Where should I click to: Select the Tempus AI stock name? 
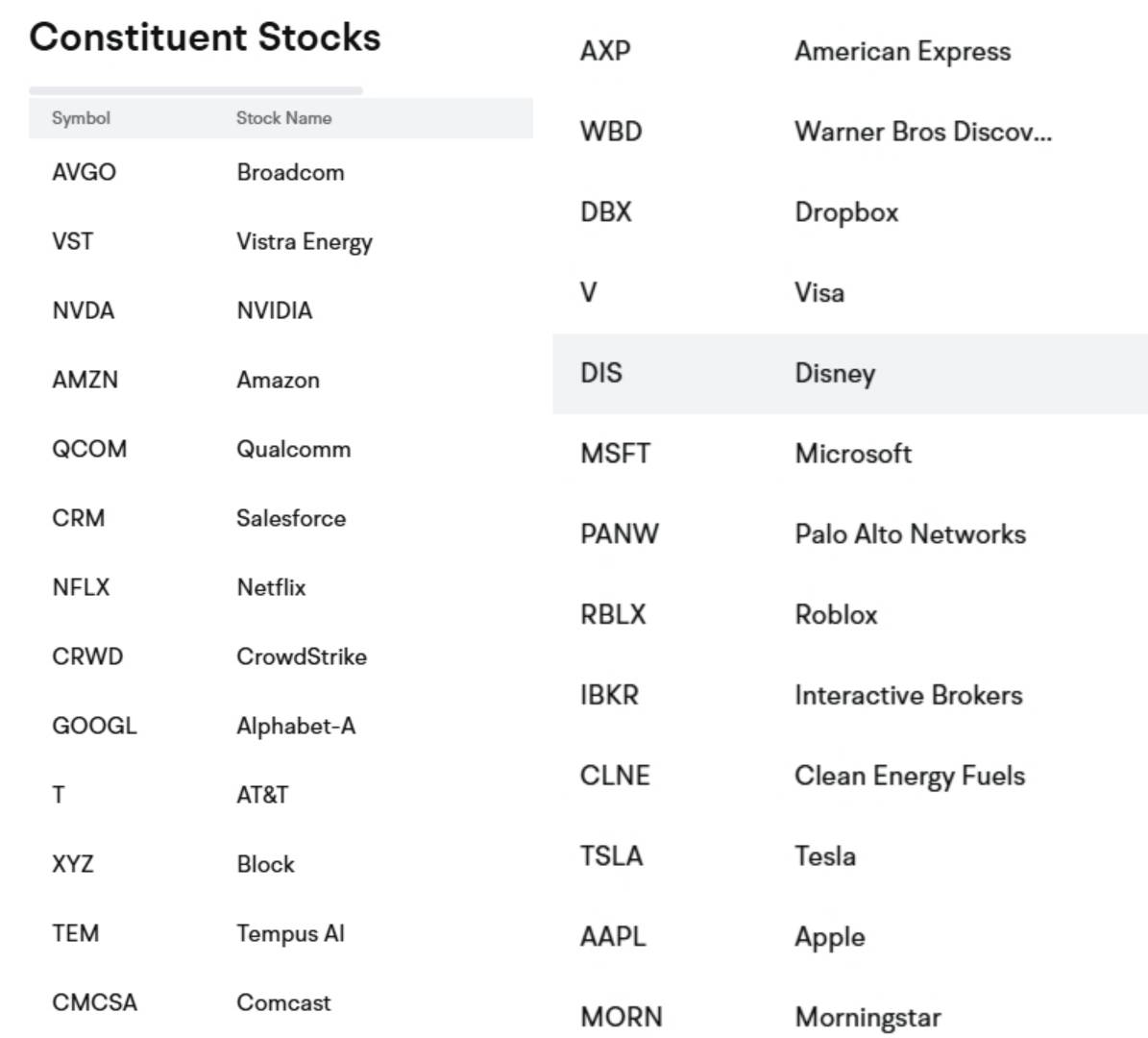point(290,934)
